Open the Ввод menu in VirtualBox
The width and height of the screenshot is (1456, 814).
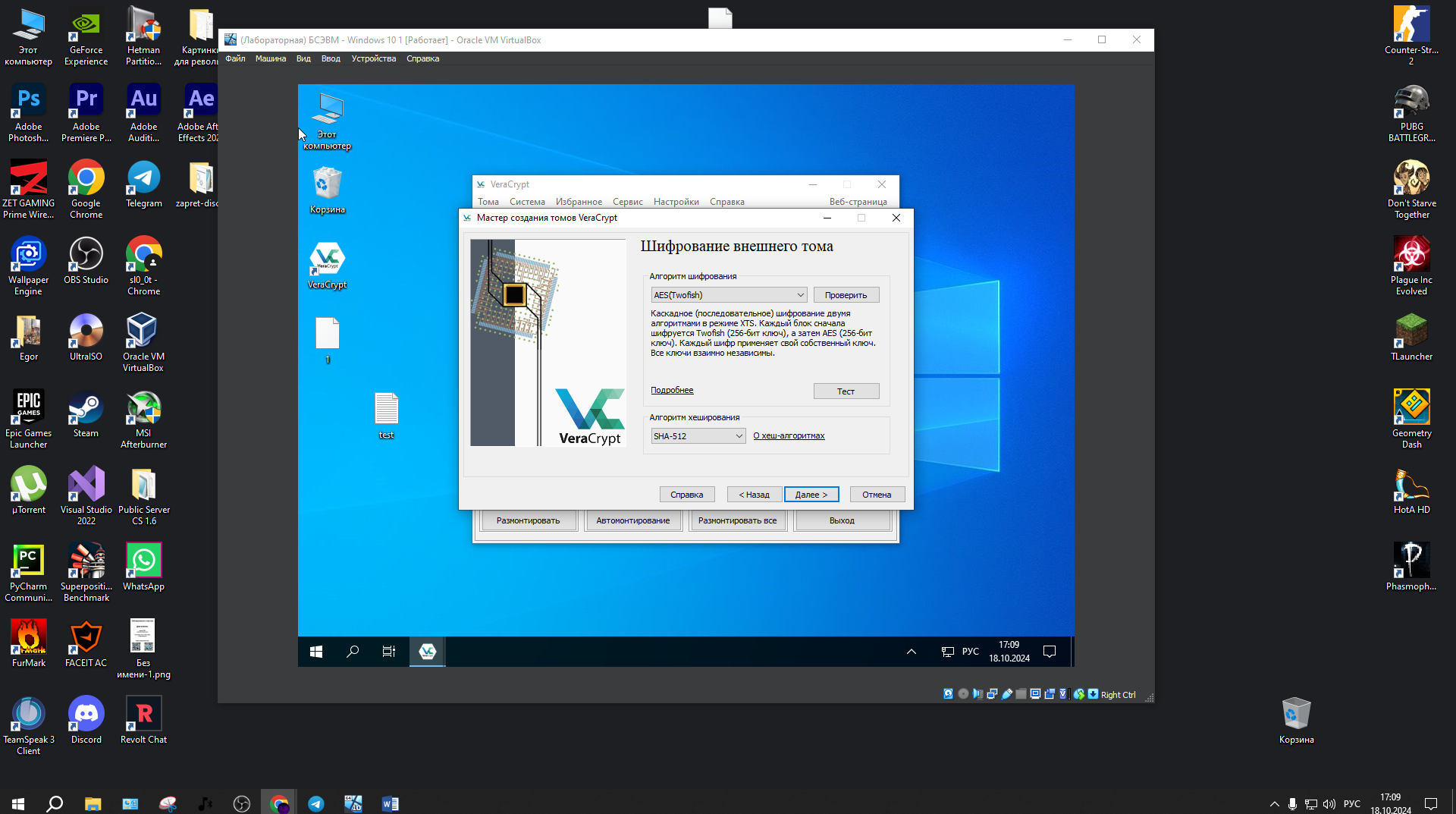point(331,58)
